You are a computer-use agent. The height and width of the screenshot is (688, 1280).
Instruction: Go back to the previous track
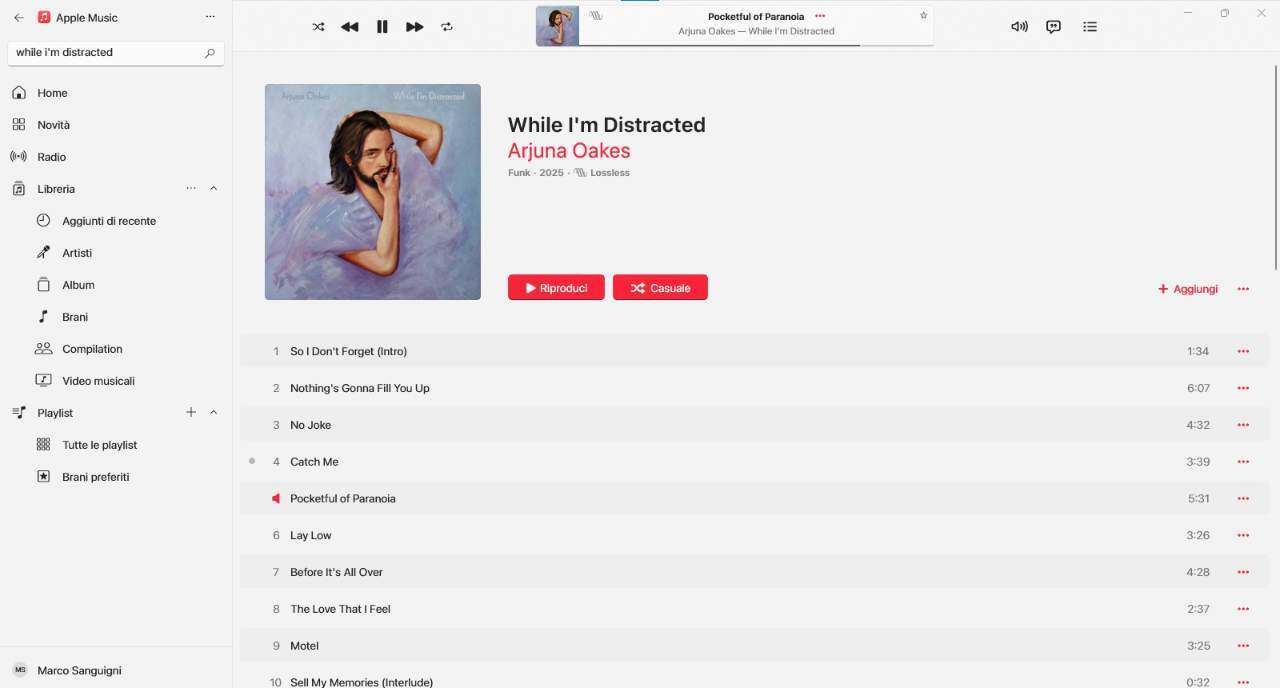(349, 27)
